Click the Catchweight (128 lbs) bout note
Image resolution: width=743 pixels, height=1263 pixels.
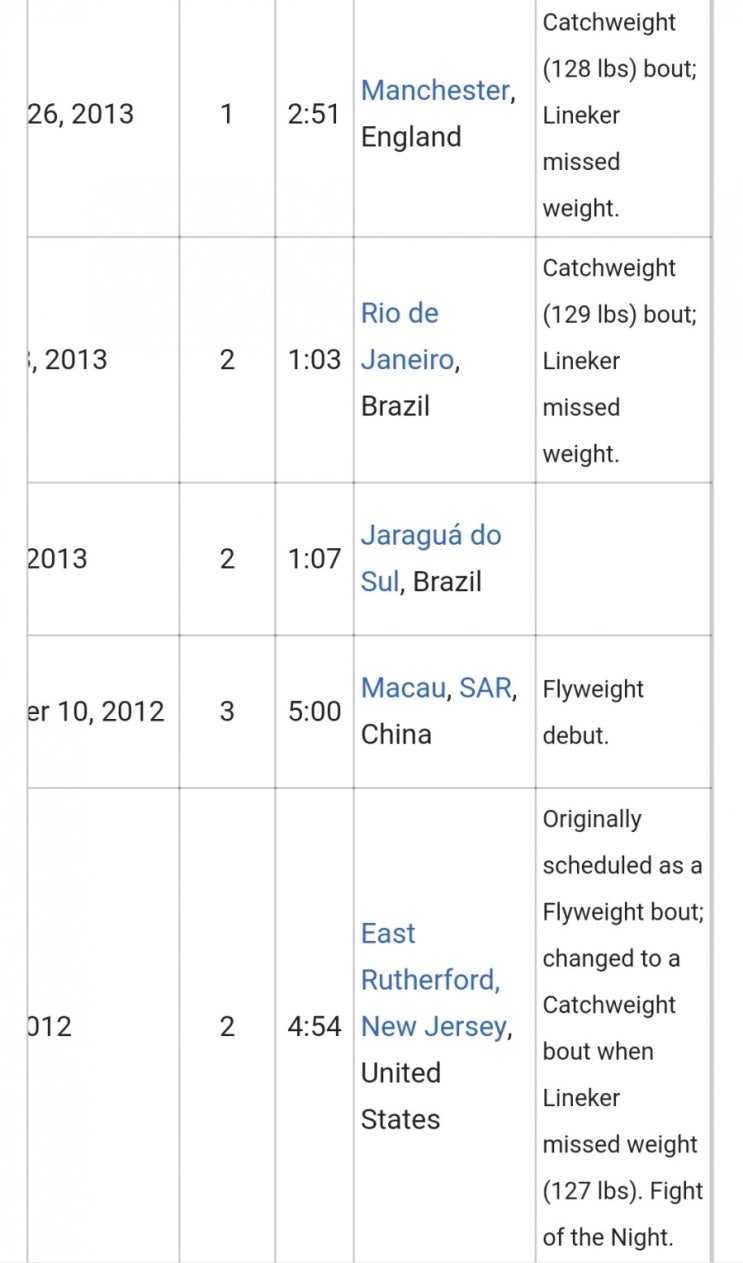tap(620, 45)
